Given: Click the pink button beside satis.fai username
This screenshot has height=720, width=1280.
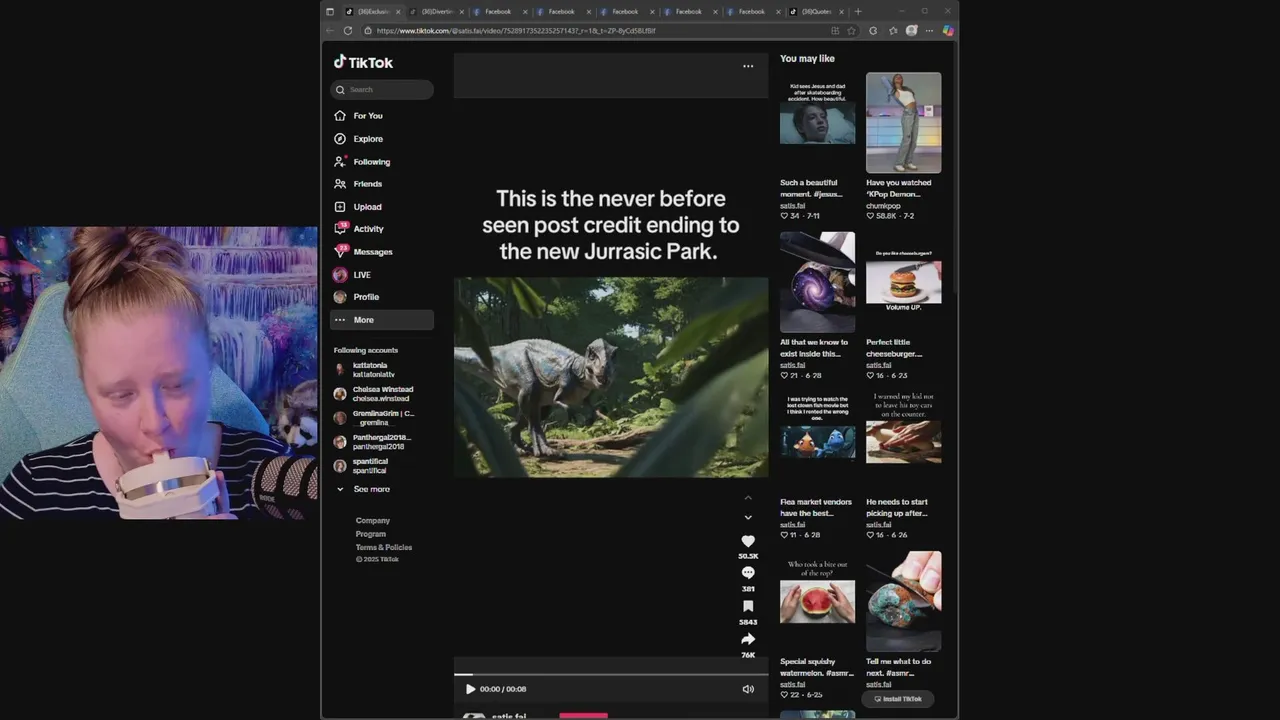Looking at the screenshot, I should 583,715.
